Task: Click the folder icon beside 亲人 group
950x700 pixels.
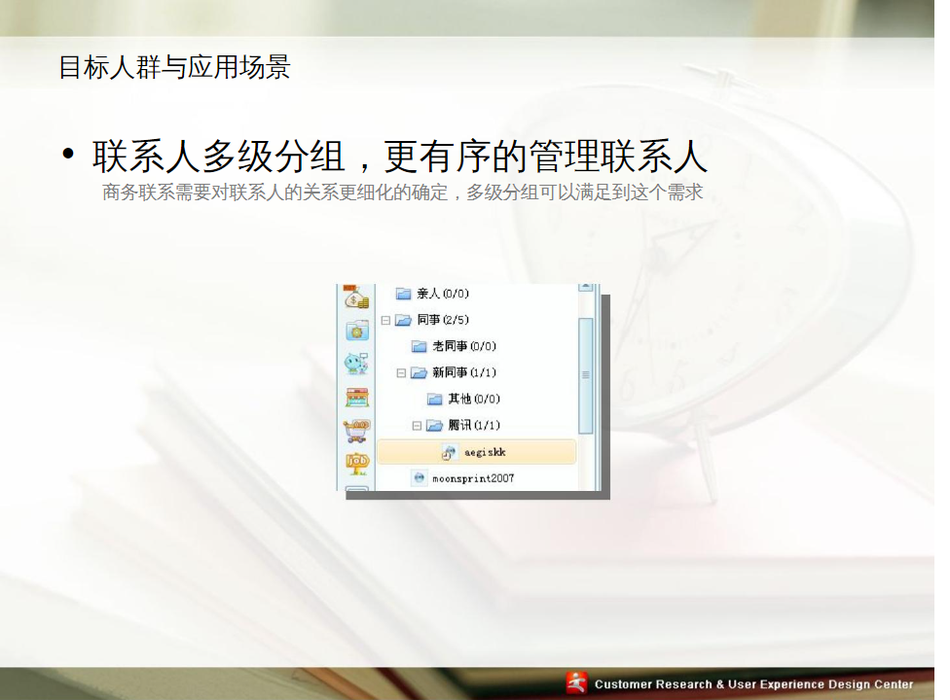Action: 404,294
